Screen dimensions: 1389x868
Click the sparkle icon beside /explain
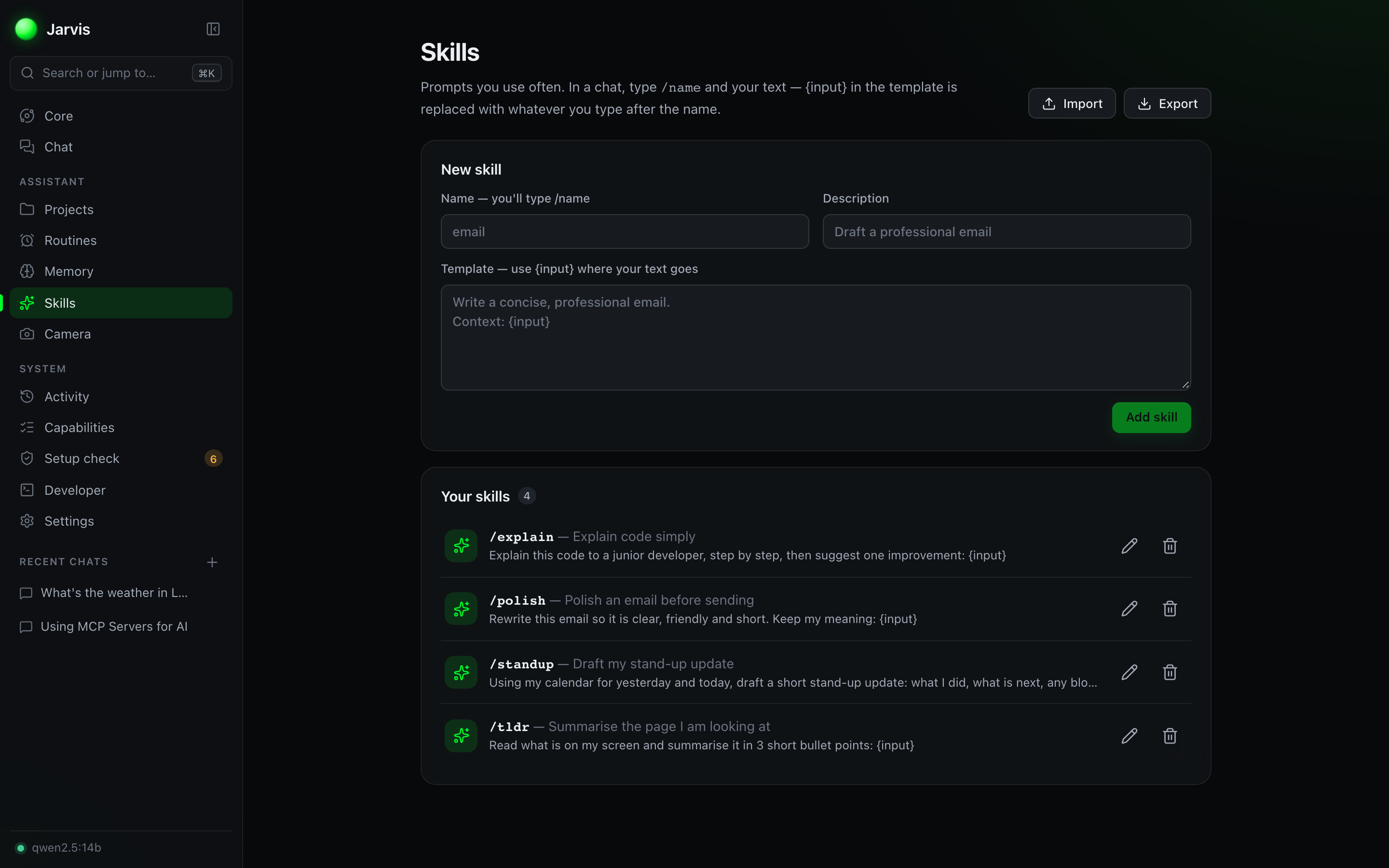tap(461, 545)
